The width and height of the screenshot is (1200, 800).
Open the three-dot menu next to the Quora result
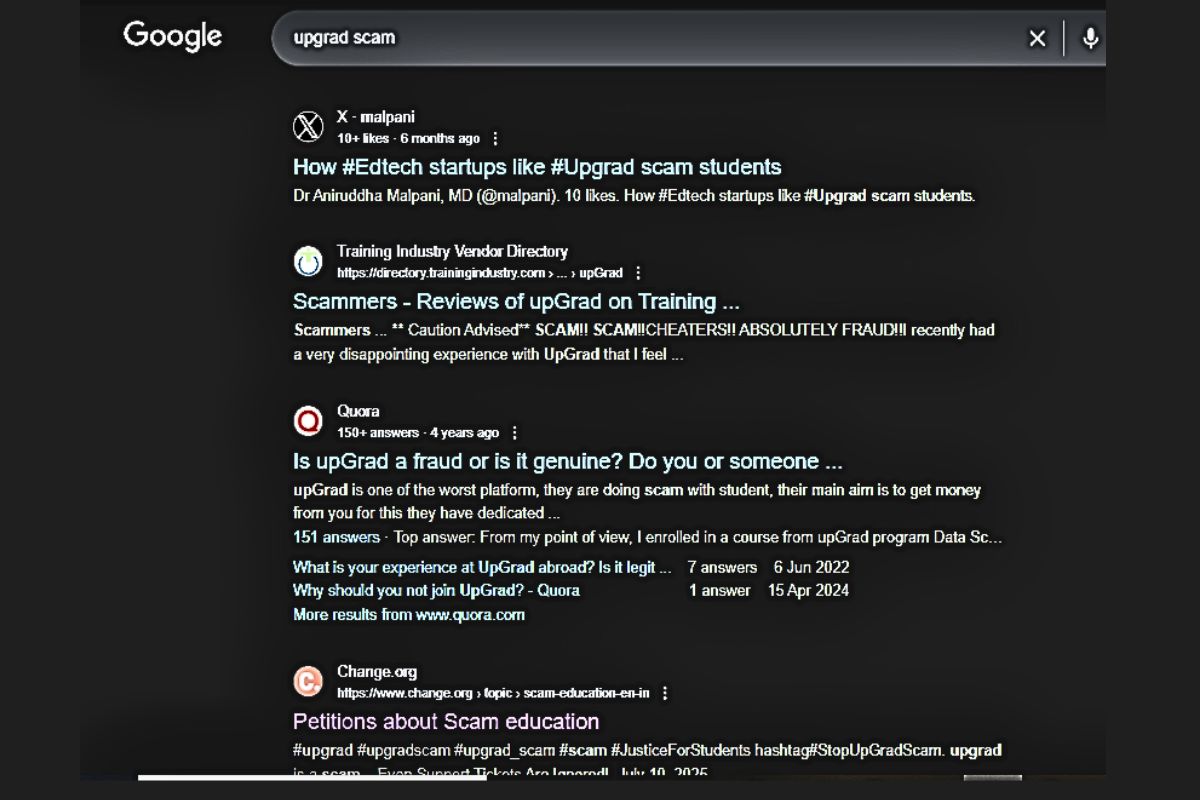pos(513,433)
